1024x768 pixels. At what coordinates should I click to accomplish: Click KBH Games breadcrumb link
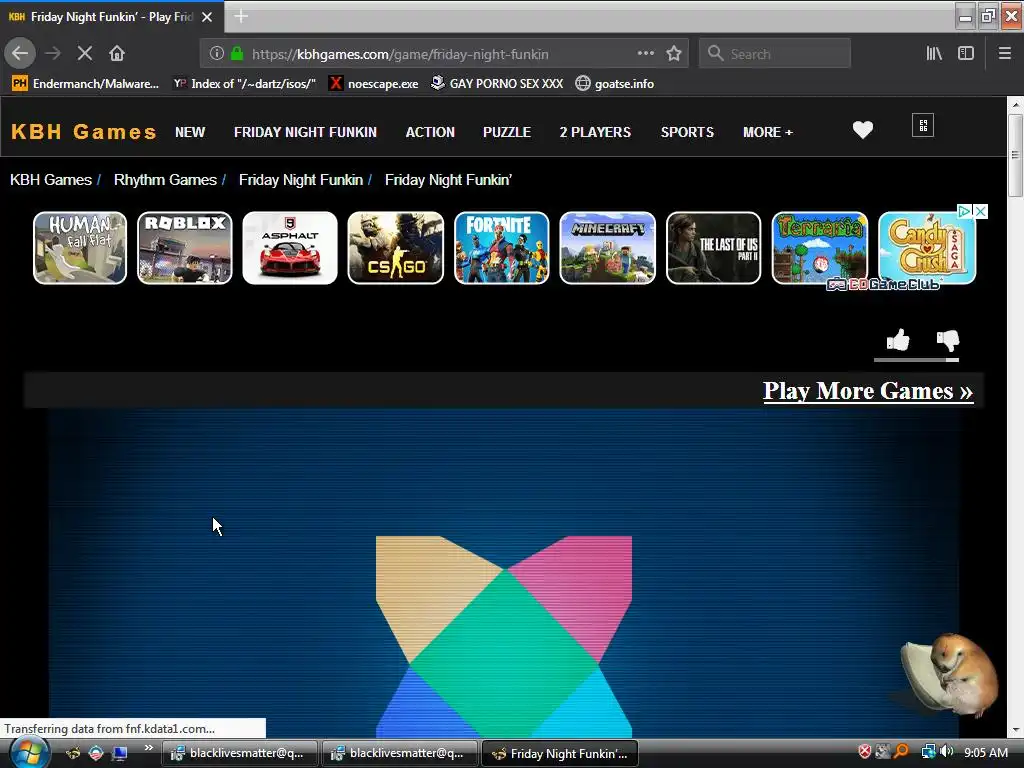(x=51, y=180)
